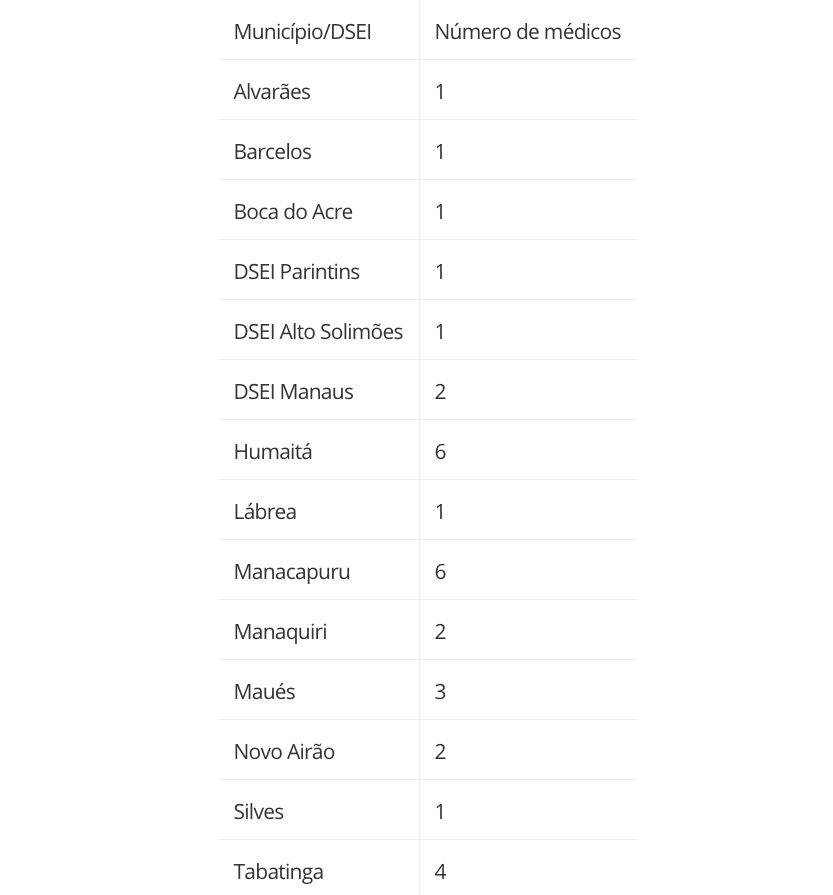This screenshot has width=833, height=895.
Task: Select the doctor count for DSEI Manaus
Action: (x=440, y=392)
